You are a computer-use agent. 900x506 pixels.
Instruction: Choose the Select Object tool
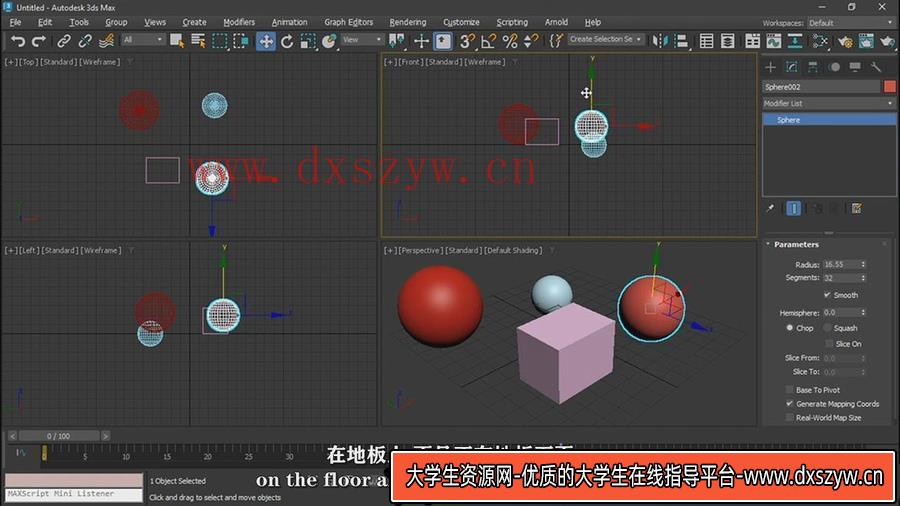pos(177,41)
